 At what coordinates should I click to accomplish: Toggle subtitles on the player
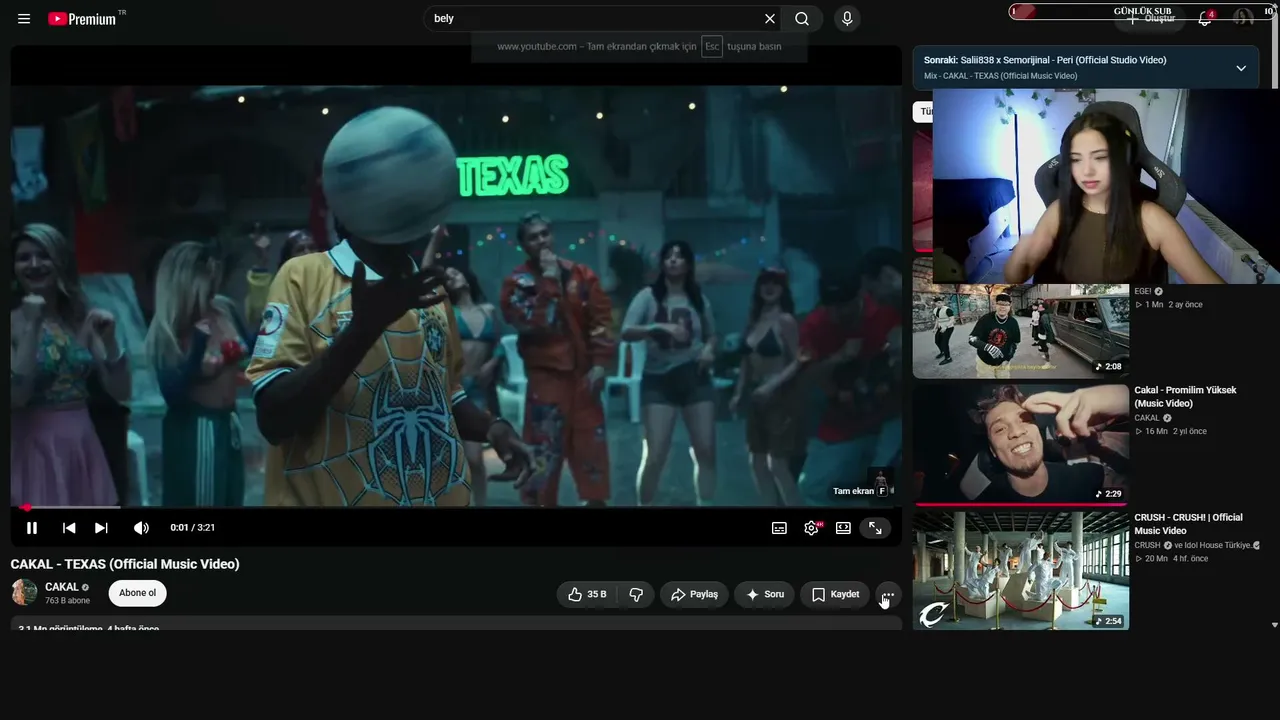tap(779, 528)
